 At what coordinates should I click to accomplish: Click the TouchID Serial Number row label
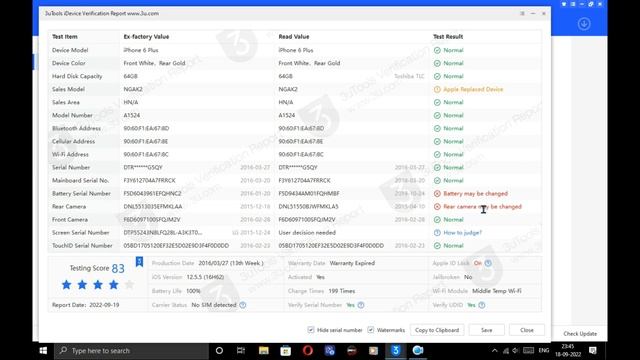(x=82, y=246)
